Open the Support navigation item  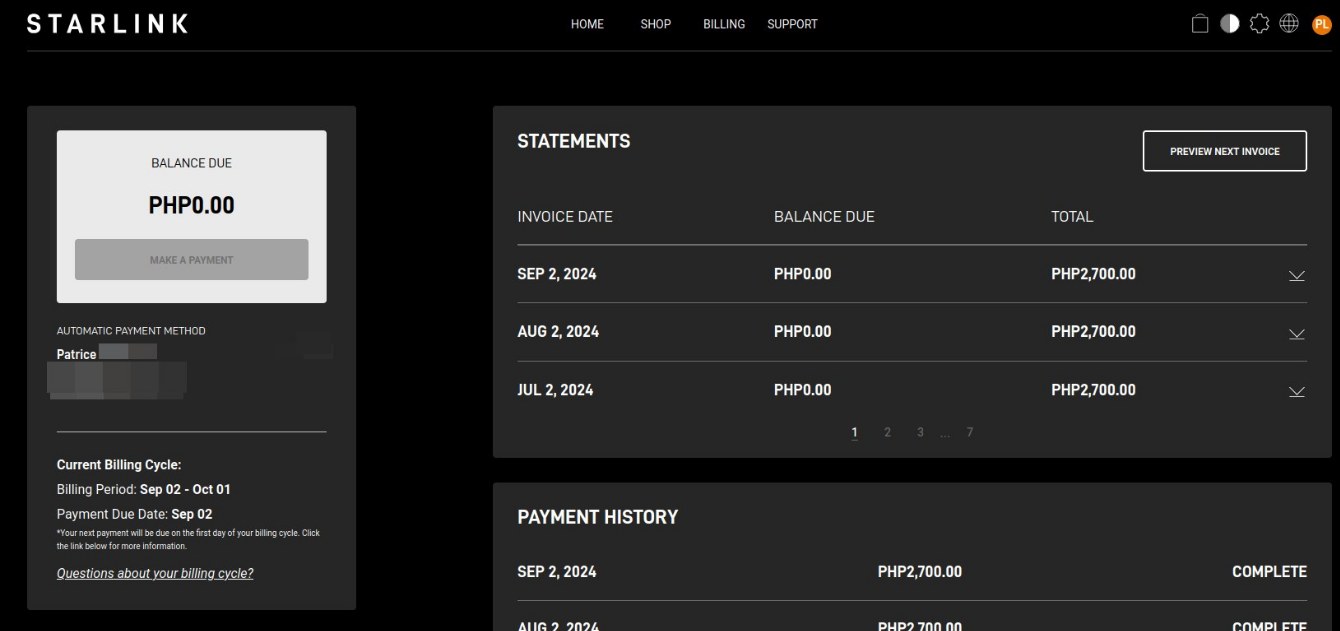792,24
